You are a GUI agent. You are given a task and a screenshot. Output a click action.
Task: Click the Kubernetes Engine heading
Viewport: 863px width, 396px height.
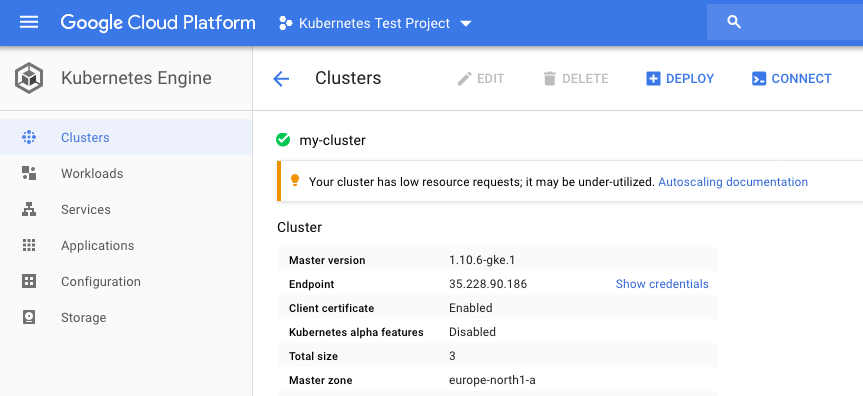point(136,78)
